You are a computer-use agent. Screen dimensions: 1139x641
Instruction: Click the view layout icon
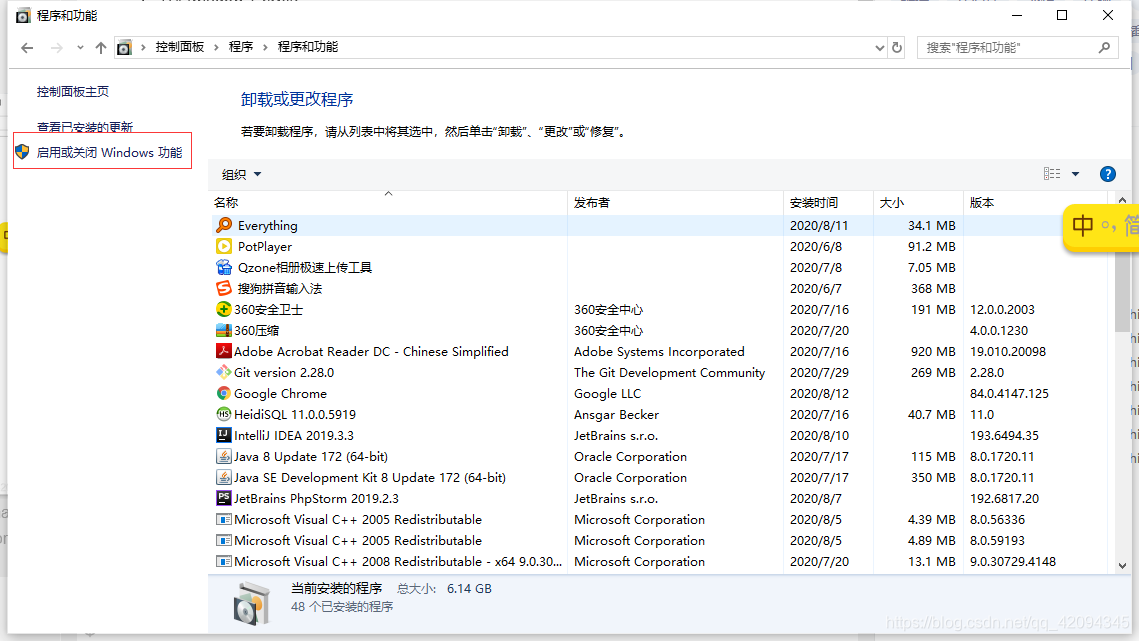click(x=1052, y=174)
